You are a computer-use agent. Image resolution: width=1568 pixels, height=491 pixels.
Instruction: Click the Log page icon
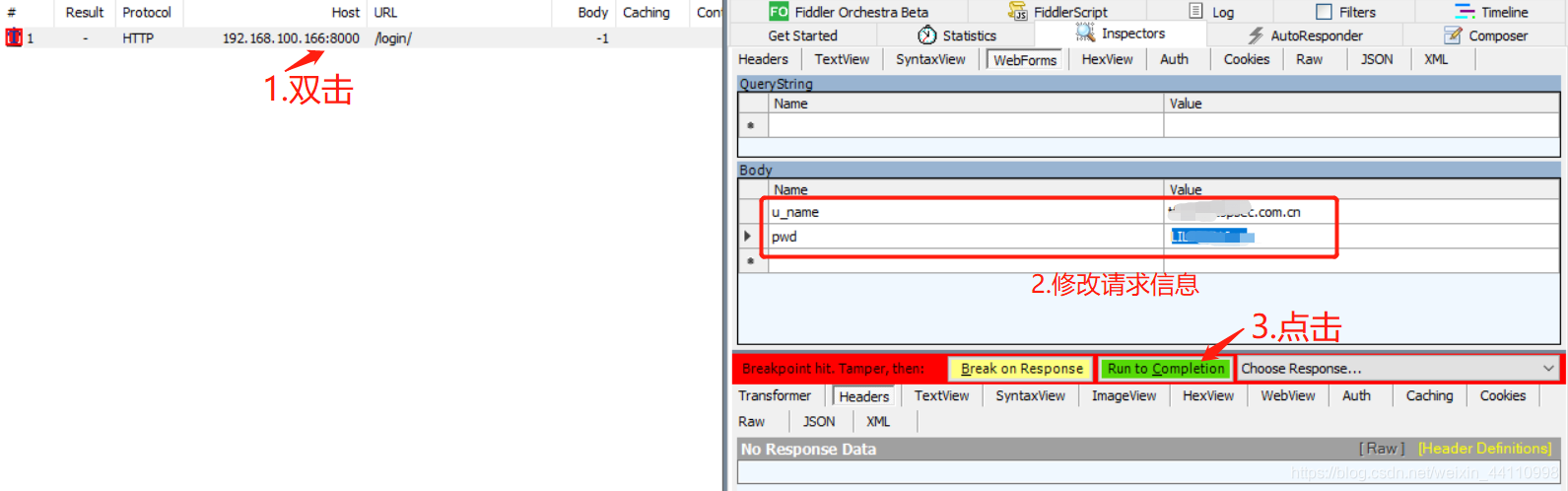tap(1195, 11)
